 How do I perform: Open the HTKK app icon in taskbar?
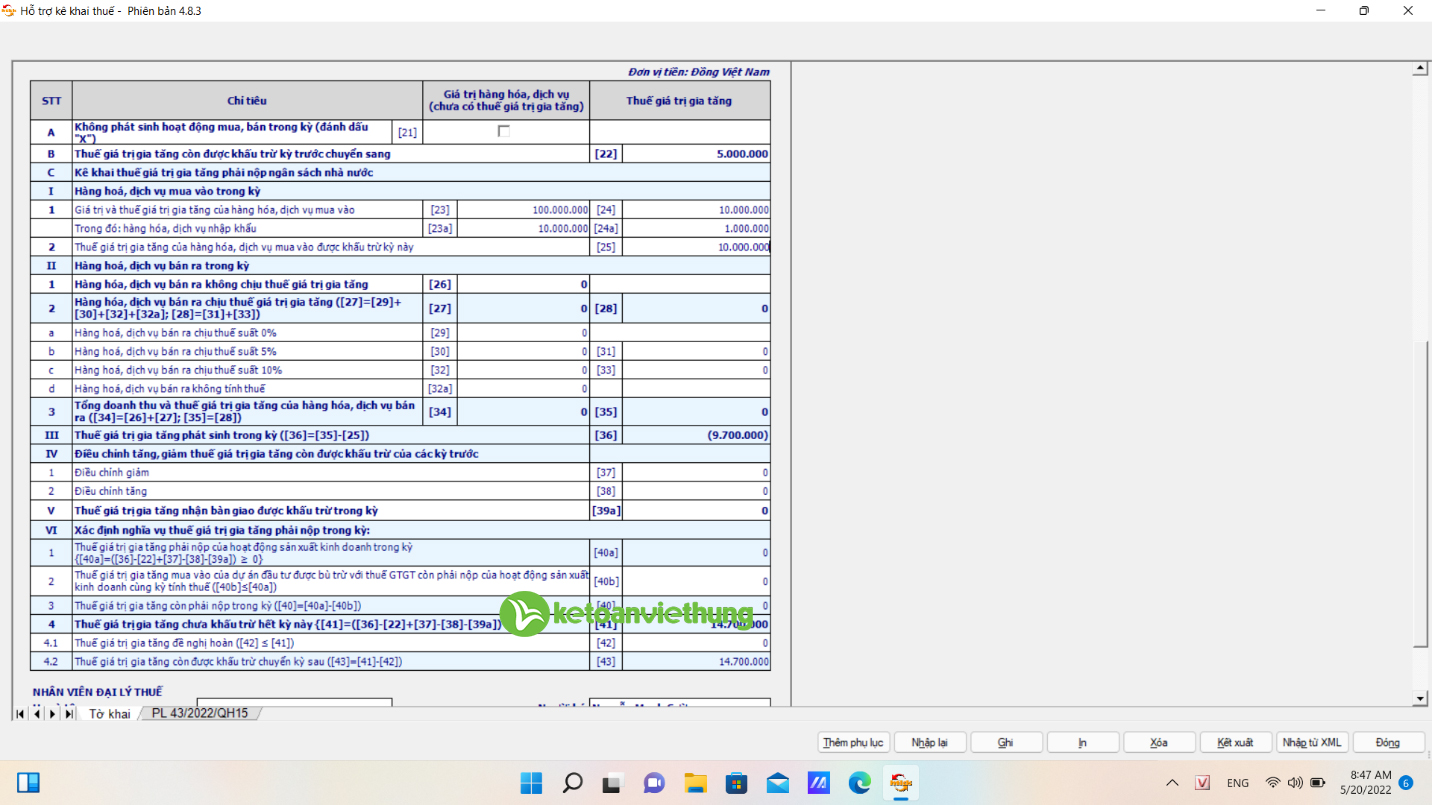coord(901,782)
